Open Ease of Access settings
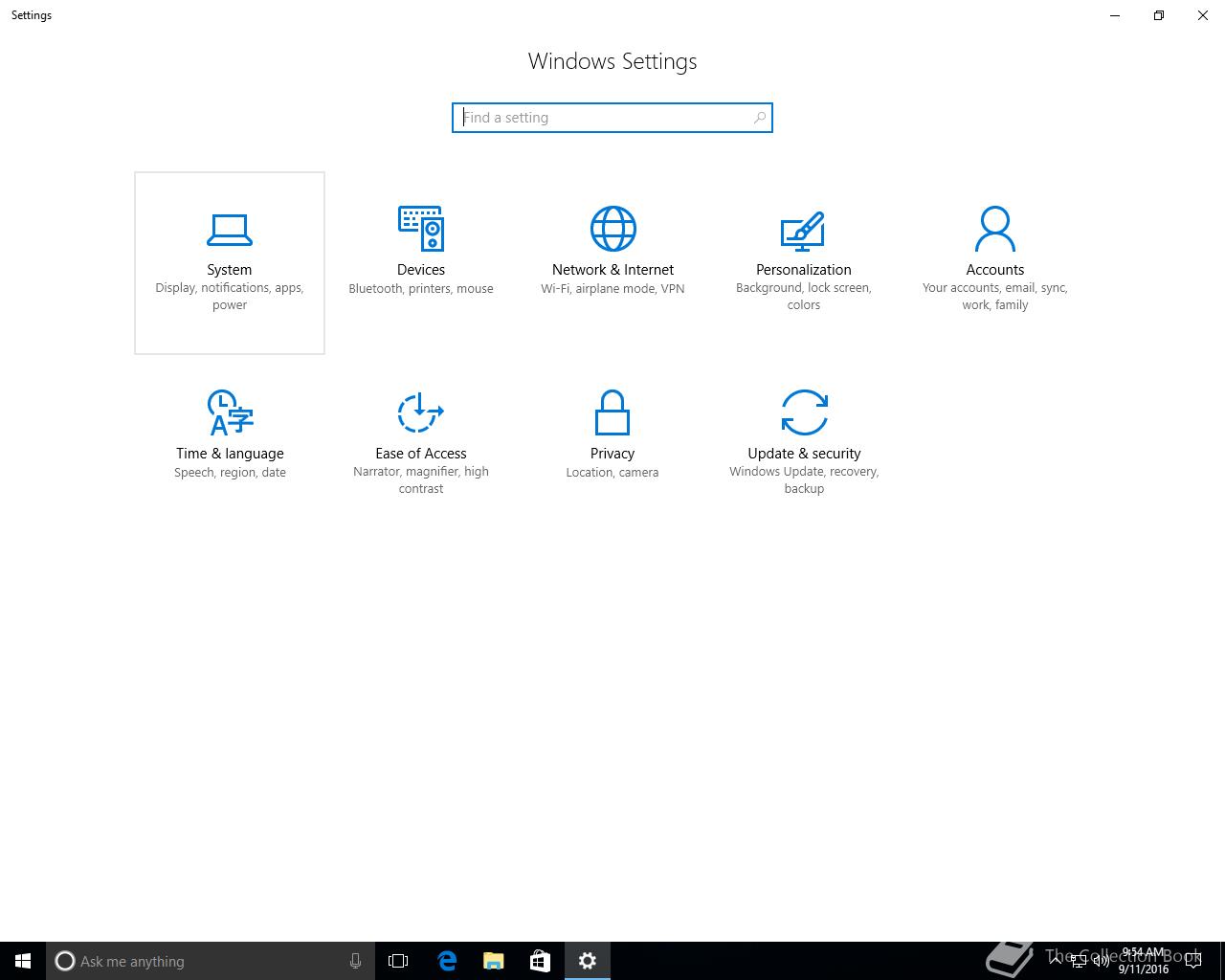Viewport: 1225px width, 980px height. point(421,447)
